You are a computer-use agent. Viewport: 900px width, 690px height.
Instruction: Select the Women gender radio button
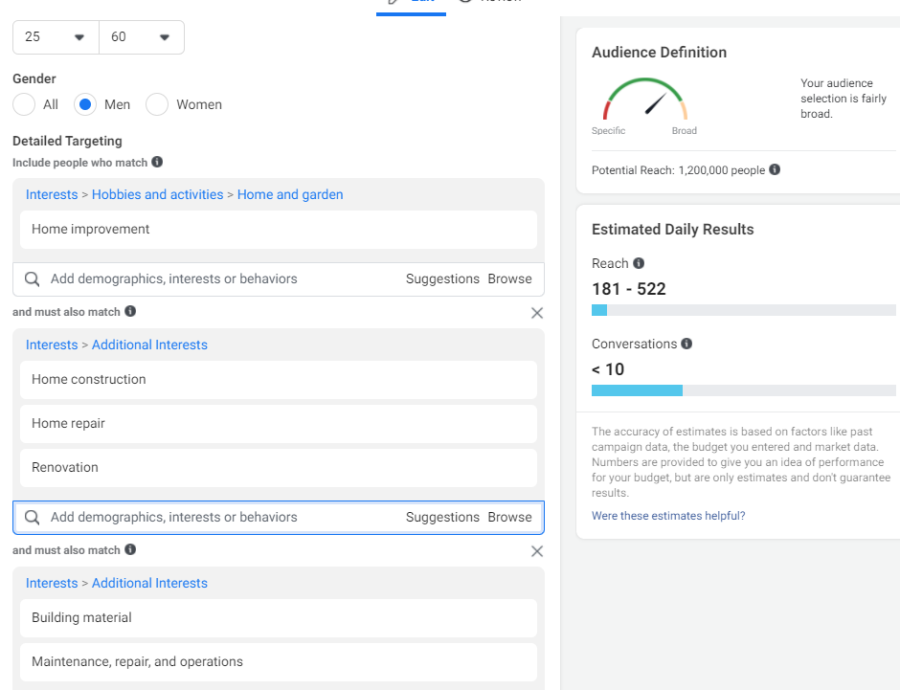tap(157, 105)
